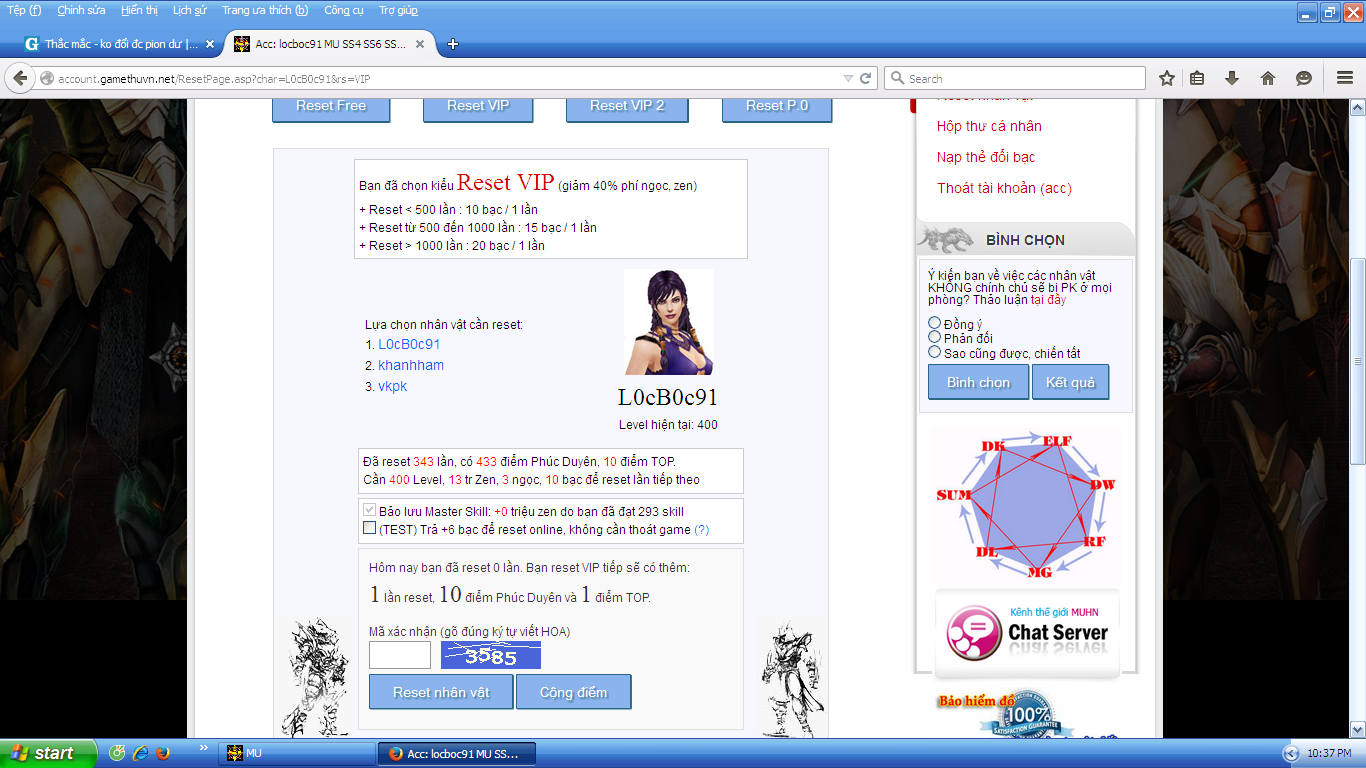Click the (?) help link

click(x=701, y=530)
